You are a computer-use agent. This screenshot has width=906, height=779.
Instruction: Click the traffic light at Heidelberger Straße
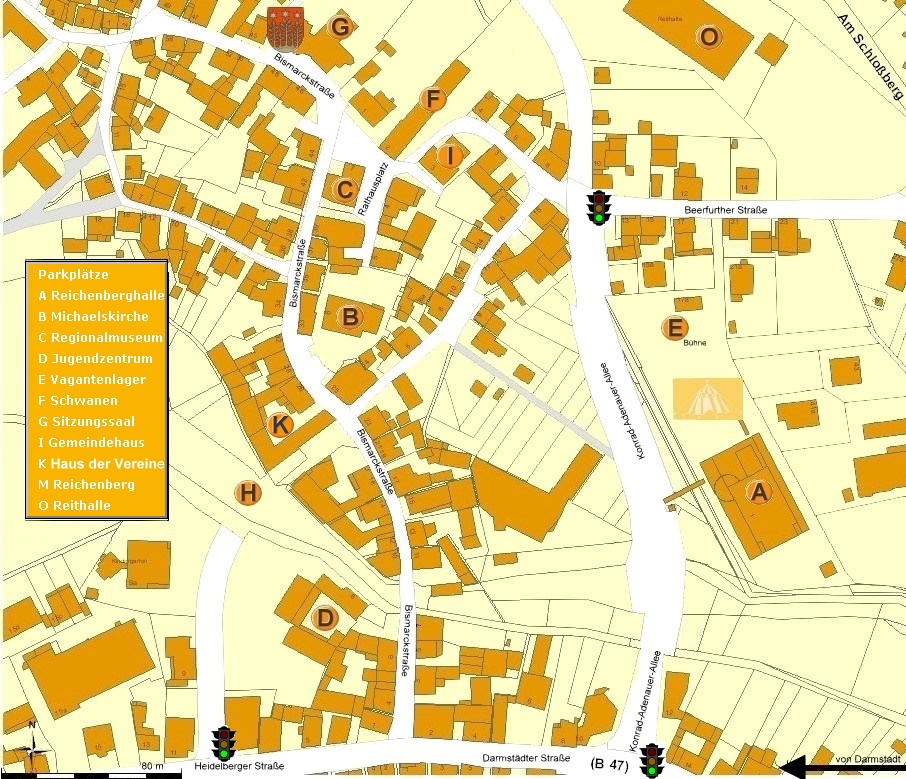[224, 743]
